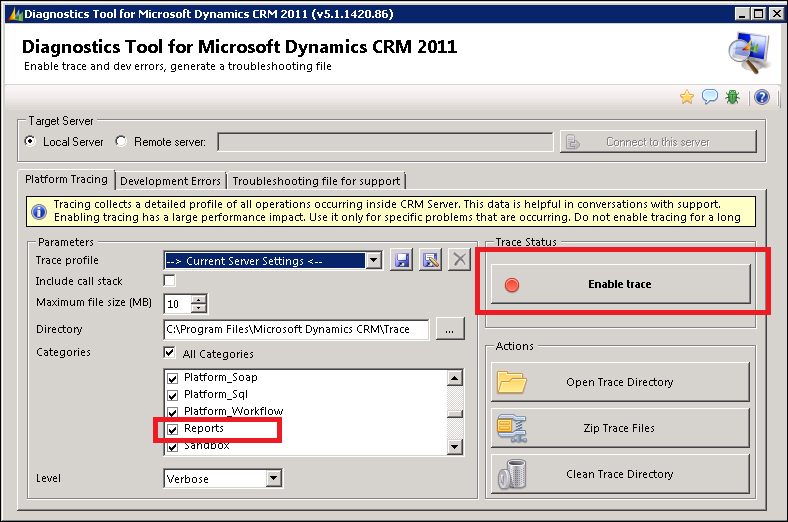The height and width of the screenshot is (522, 788).
Task: Click the edit trace profile icon
Action: [430, 261]
